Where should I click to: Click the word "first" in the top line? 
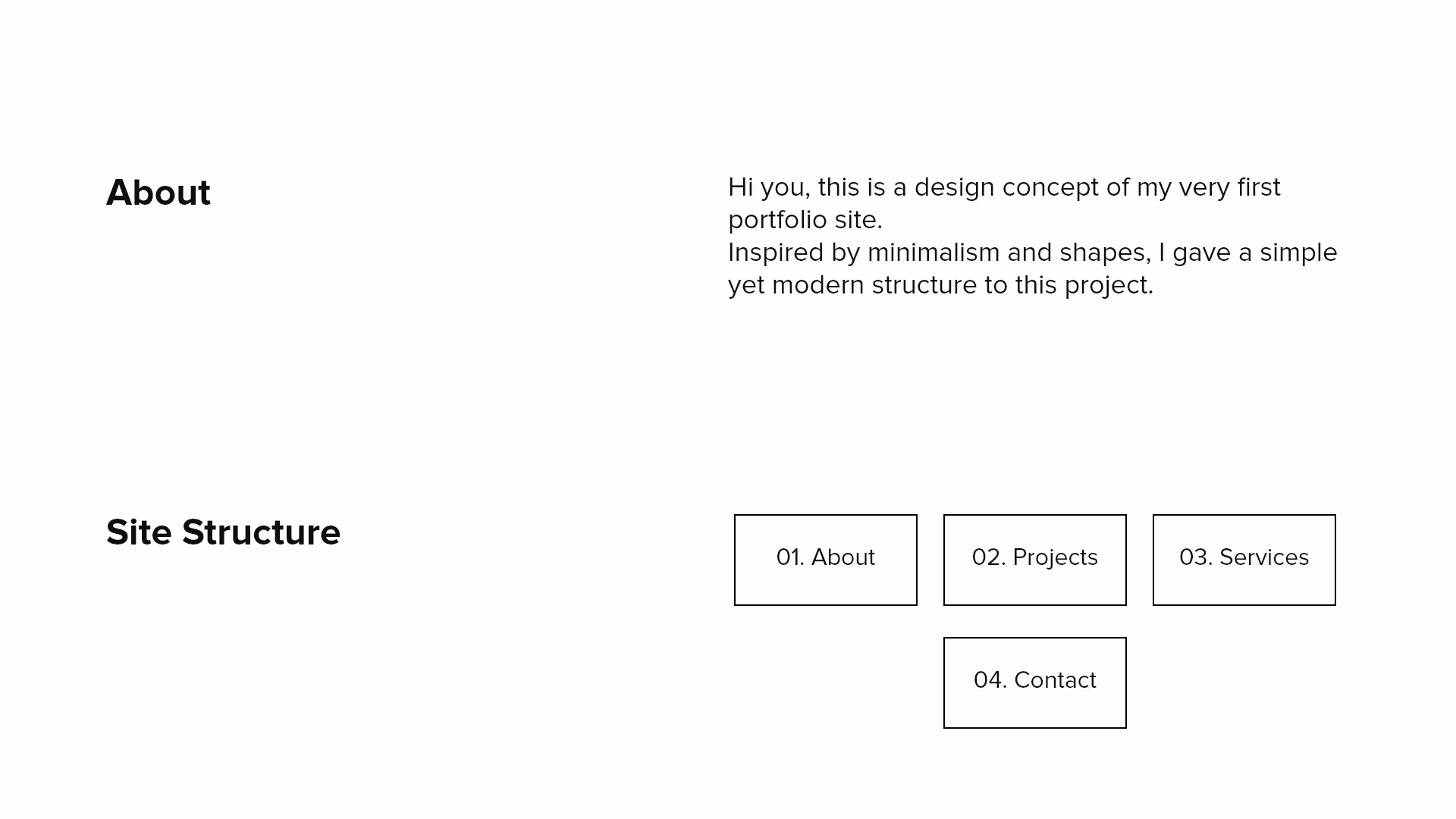click(1259, 187)
